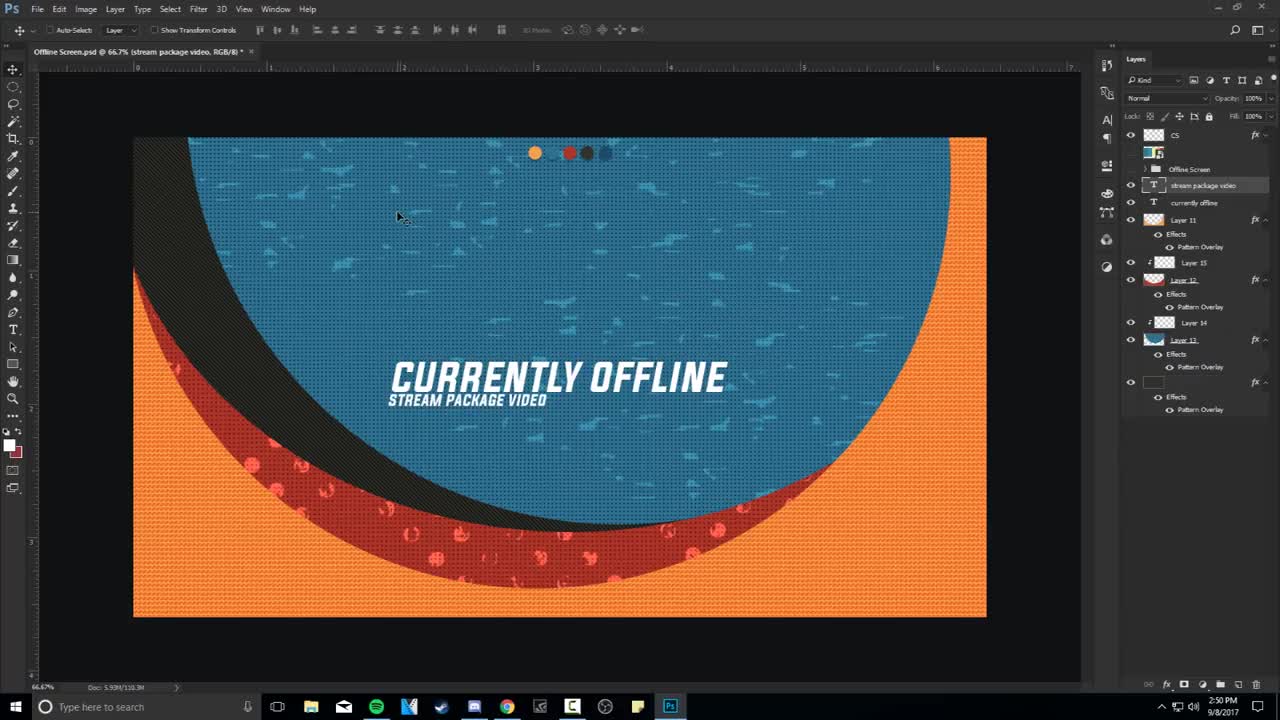Click the zoom percentage field in status bar
This screenshot has height=720, width=1280.
(x=43, y=687)
